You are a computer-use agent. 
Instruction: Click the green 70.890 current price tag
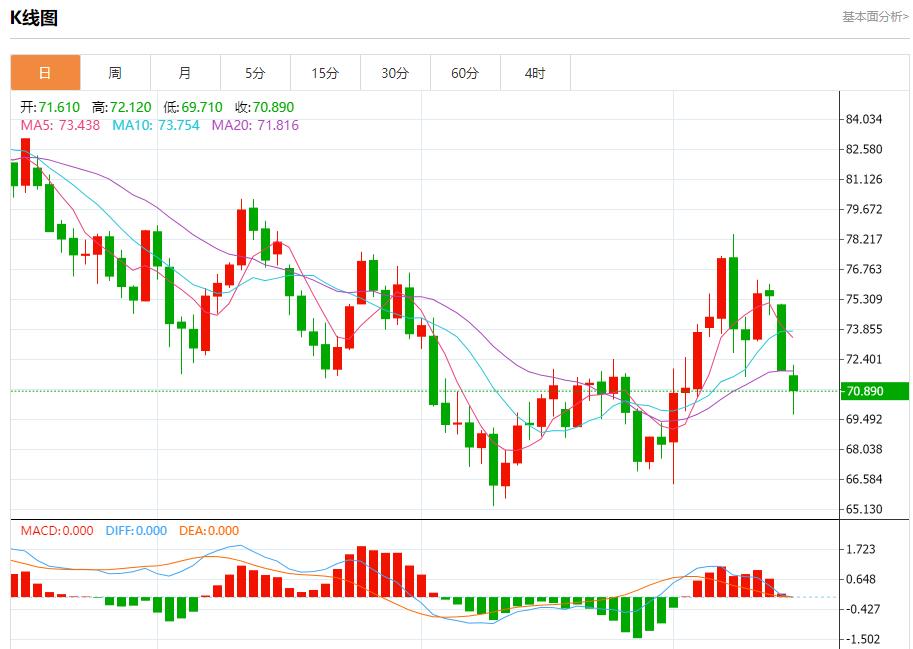874,391
